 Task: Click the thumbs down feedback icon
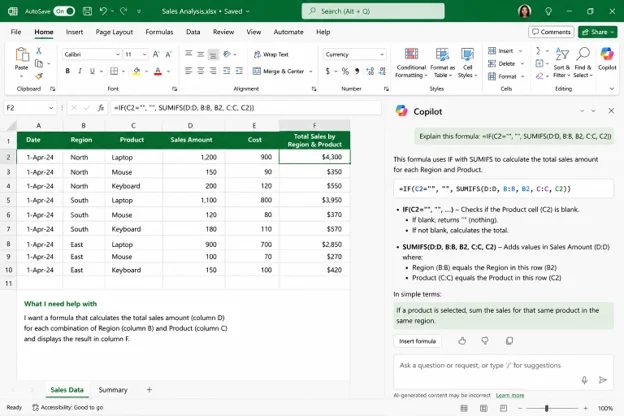485,341
